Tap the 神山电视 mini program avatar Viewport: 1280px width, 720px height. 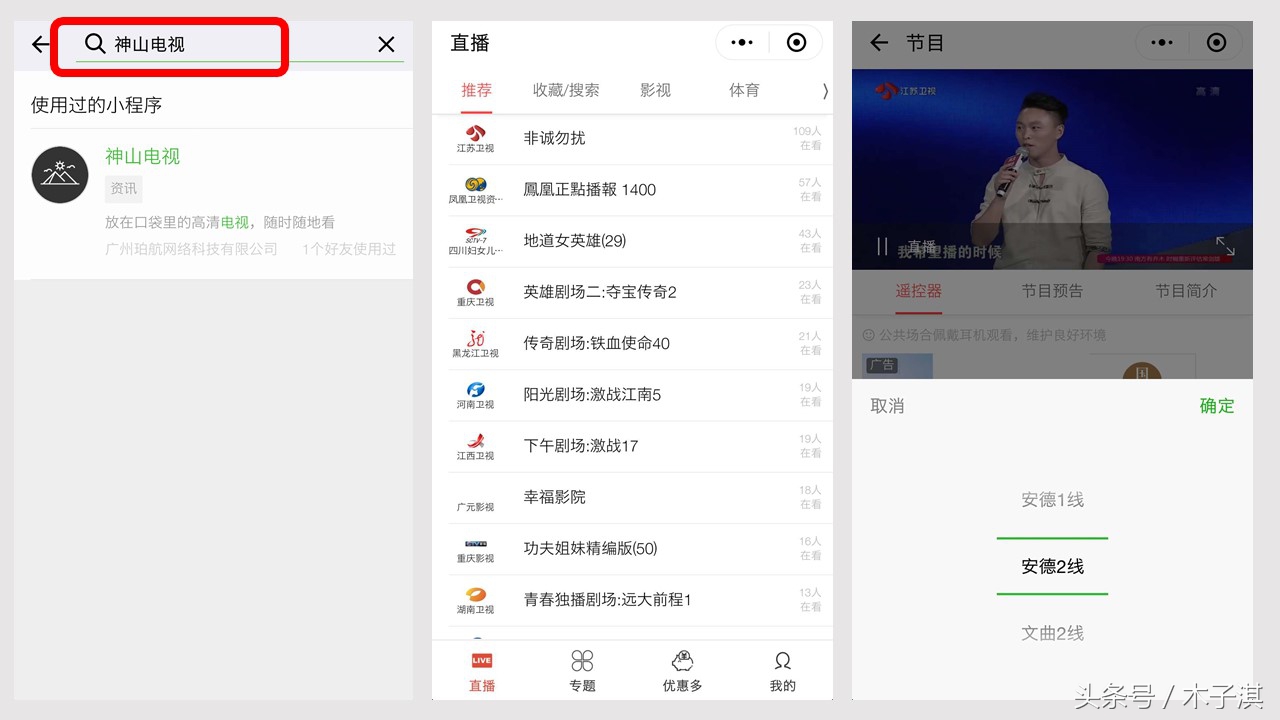tap(60, 175)
